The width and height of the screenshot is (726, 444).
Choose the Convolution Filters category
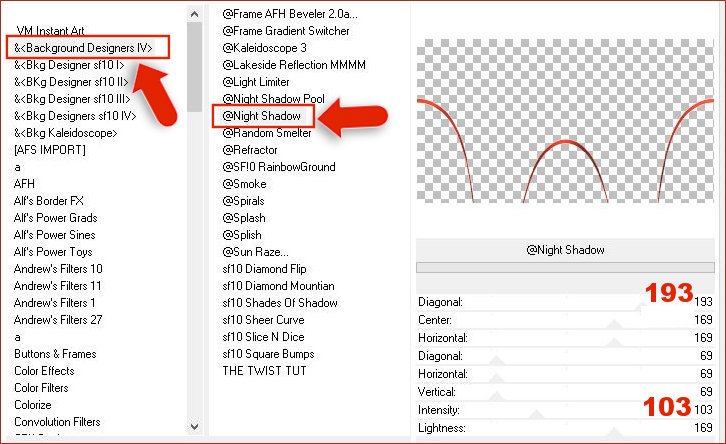coord(57,421)
